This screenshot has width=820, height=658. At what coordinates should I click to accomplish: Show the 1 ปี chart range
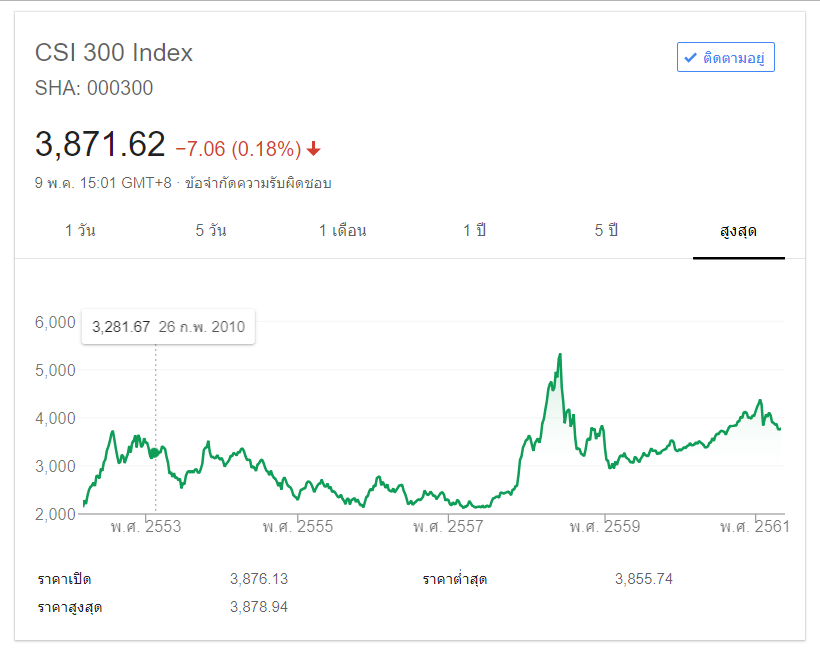(x=474, y=231)
